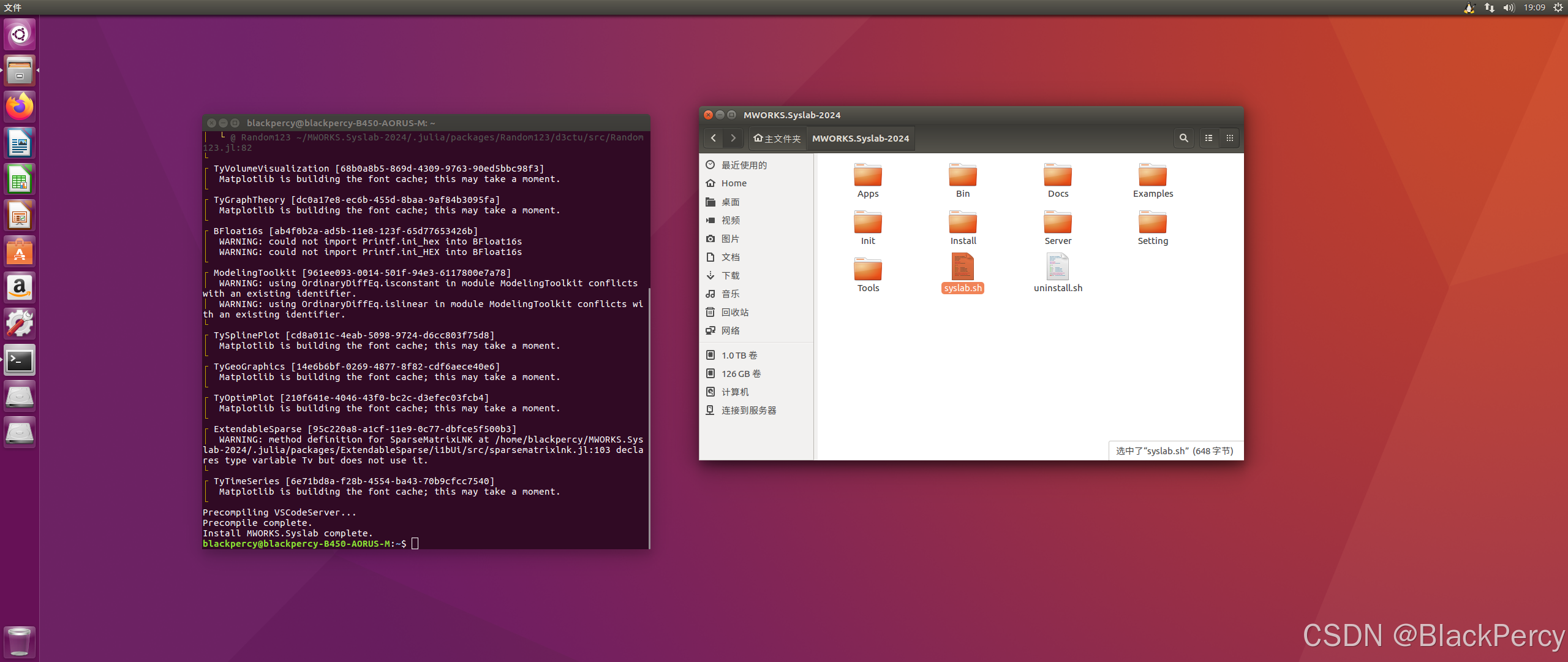
Task: Open 回收站 in the sidebar
Action: [x=756, y=312]
